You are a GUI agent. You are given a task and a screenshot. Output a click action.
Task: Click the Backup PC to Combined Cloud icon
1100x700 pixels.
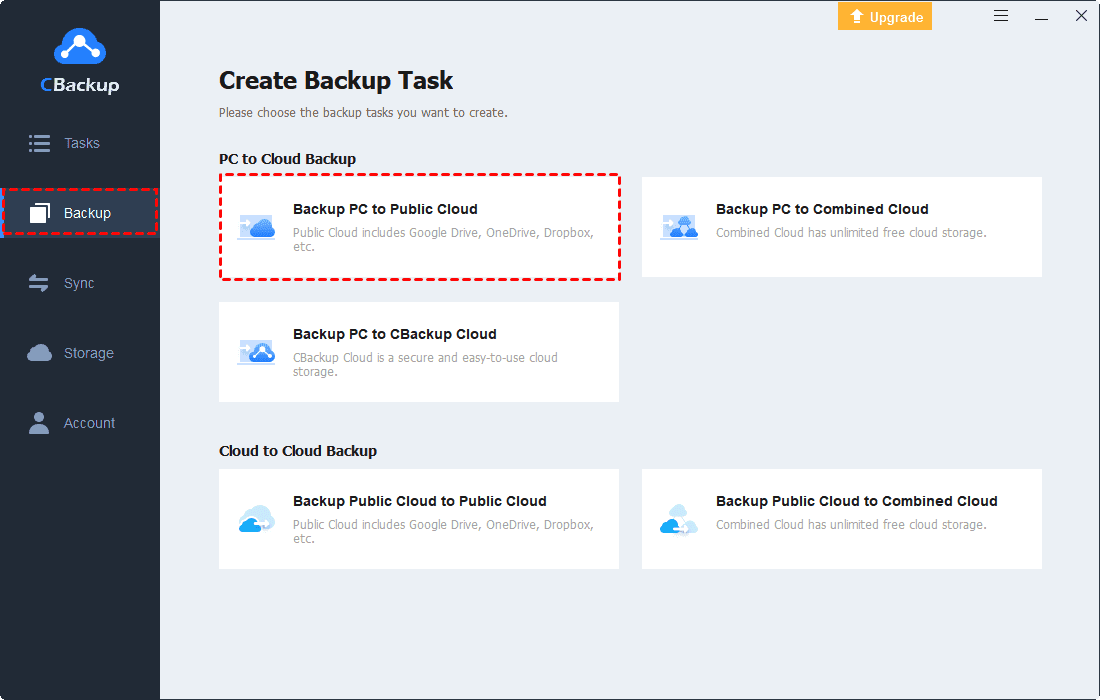(x=680, y=227)
